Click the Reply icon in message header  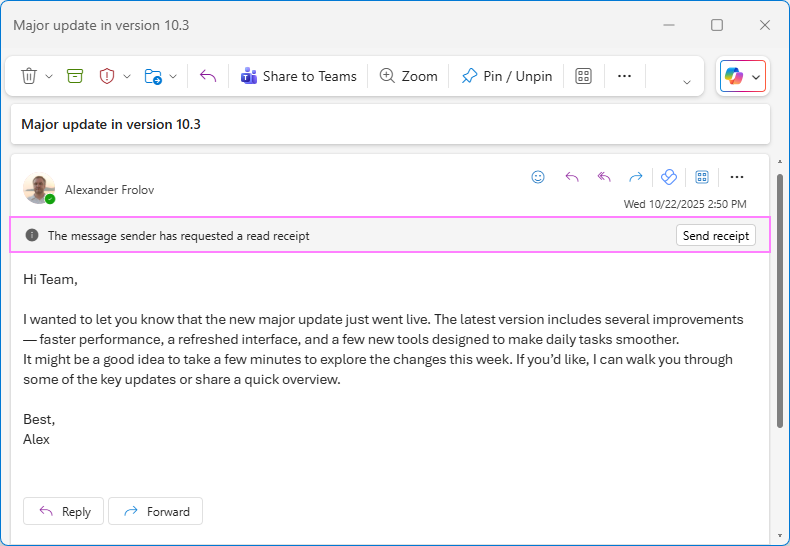point(572,177)
